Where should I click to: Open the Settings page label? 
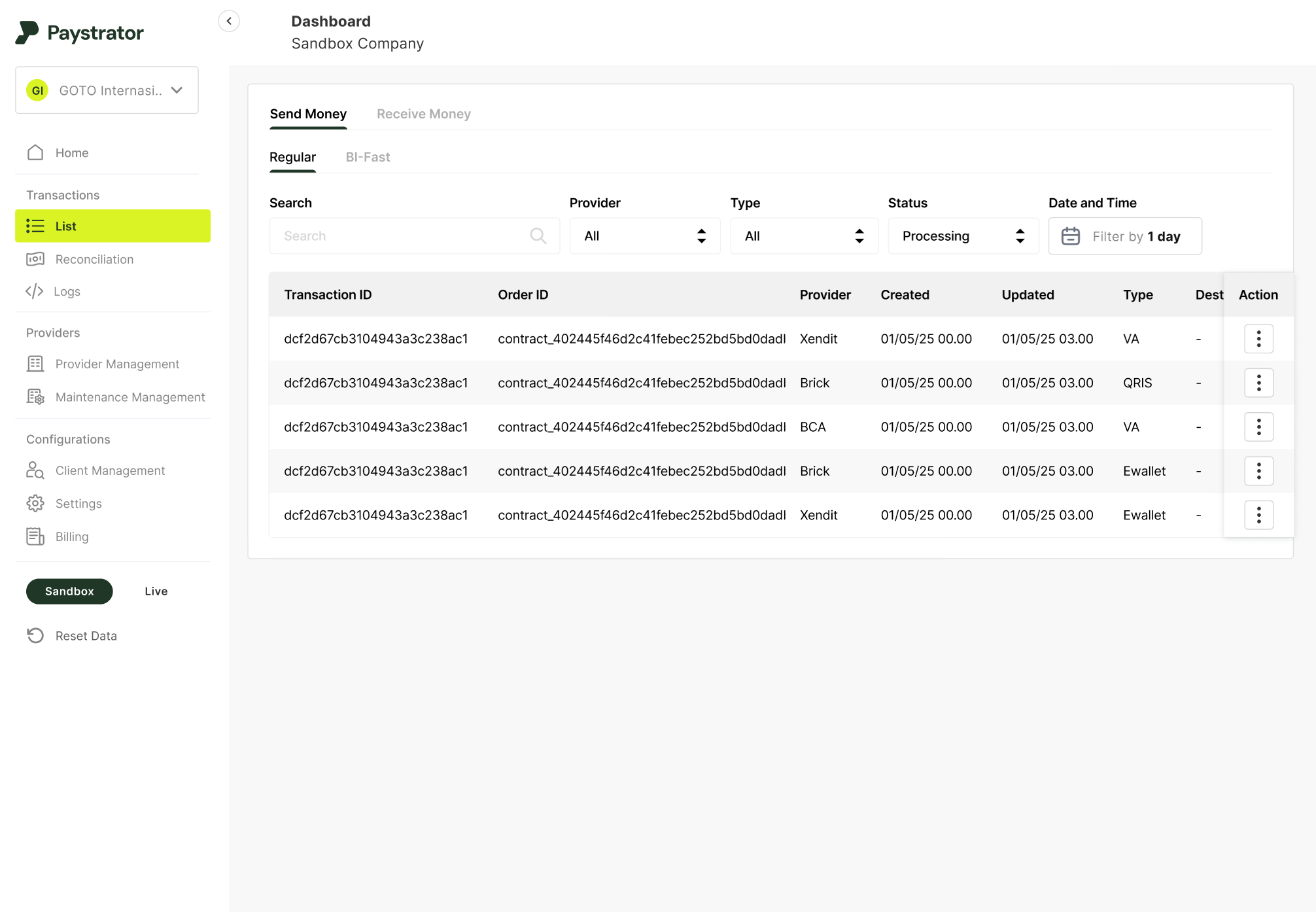[78, 504]
